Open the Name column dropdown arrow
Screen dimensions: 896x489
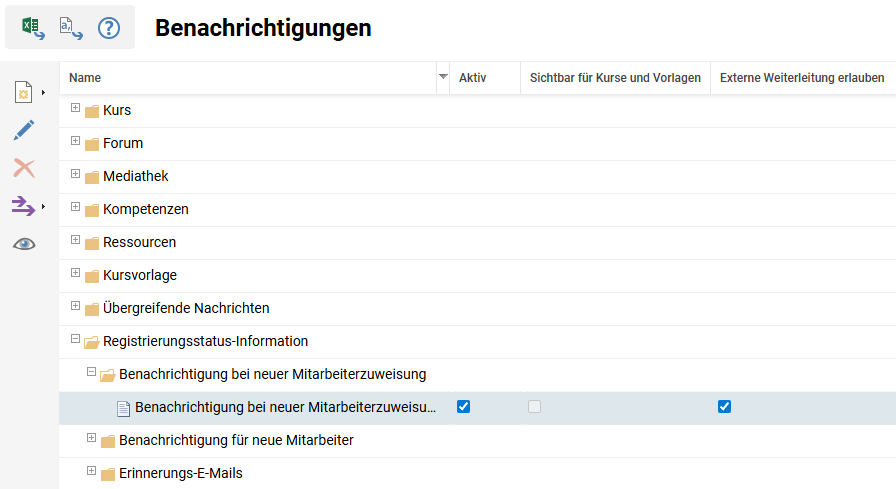(x=443, y=77)
